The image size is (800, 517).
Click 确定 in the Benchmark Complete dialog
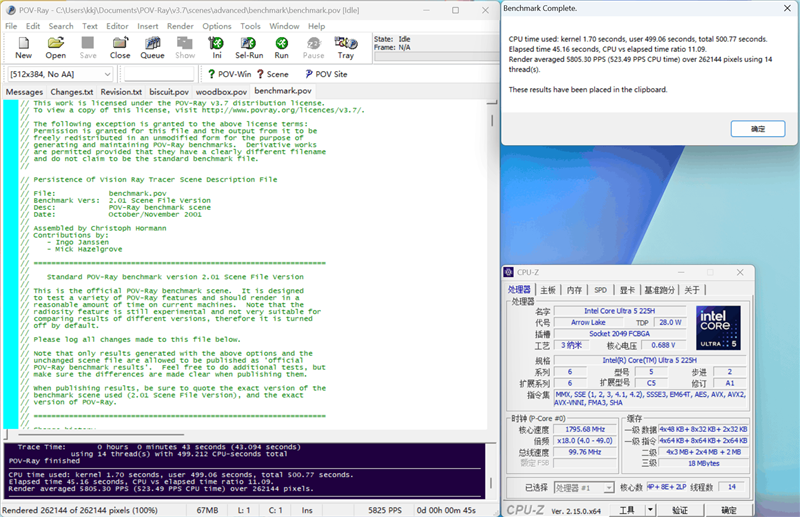[757, 129]
